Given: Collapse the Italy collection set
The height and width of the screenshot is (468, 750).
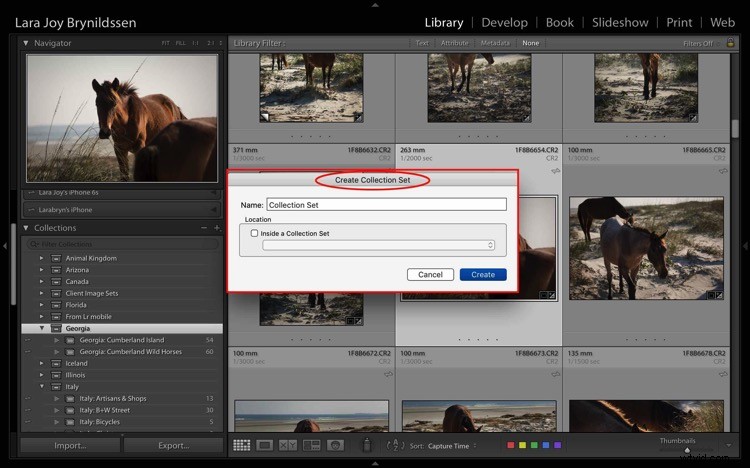Looking at the screenshot, I should [42, 387].
